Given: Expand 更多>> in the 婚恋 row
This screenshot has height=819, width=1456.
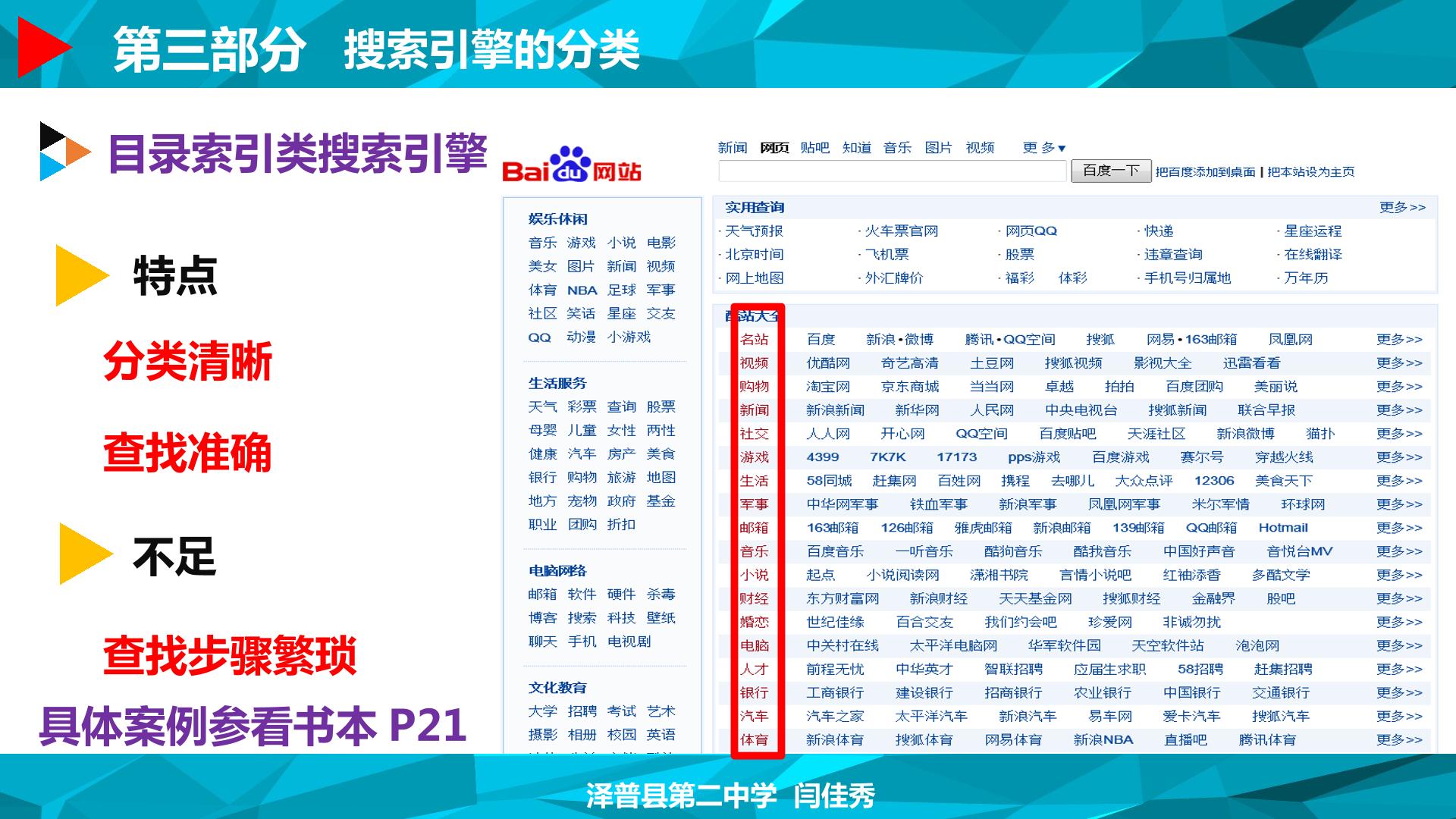Looking at the screenshot, I should (x=1399, y=622).
